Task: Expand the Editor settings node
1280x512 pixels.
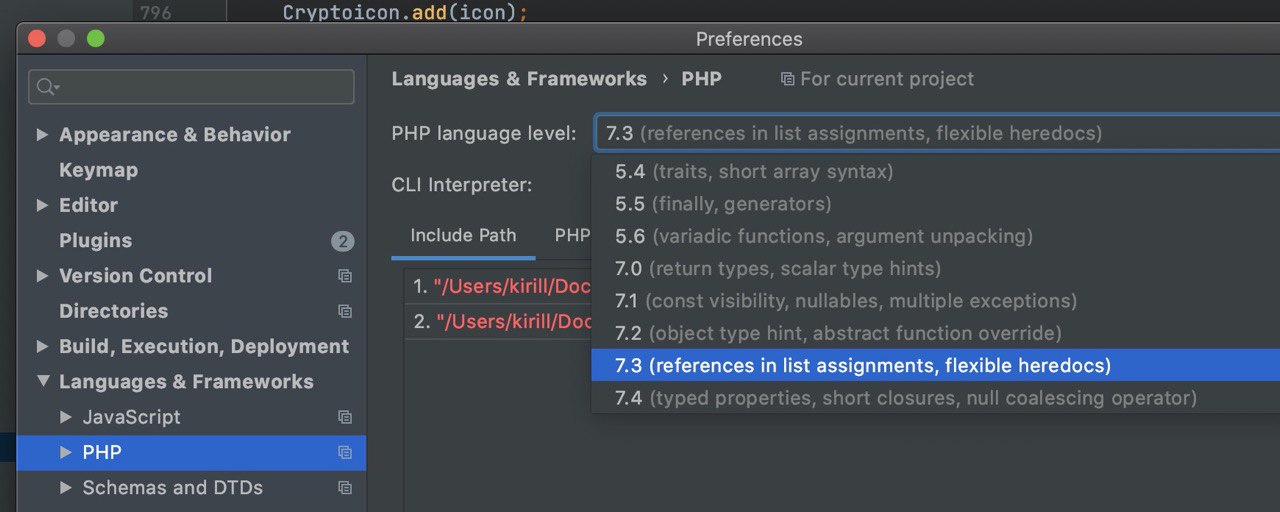Action: (x=42, y=205)
